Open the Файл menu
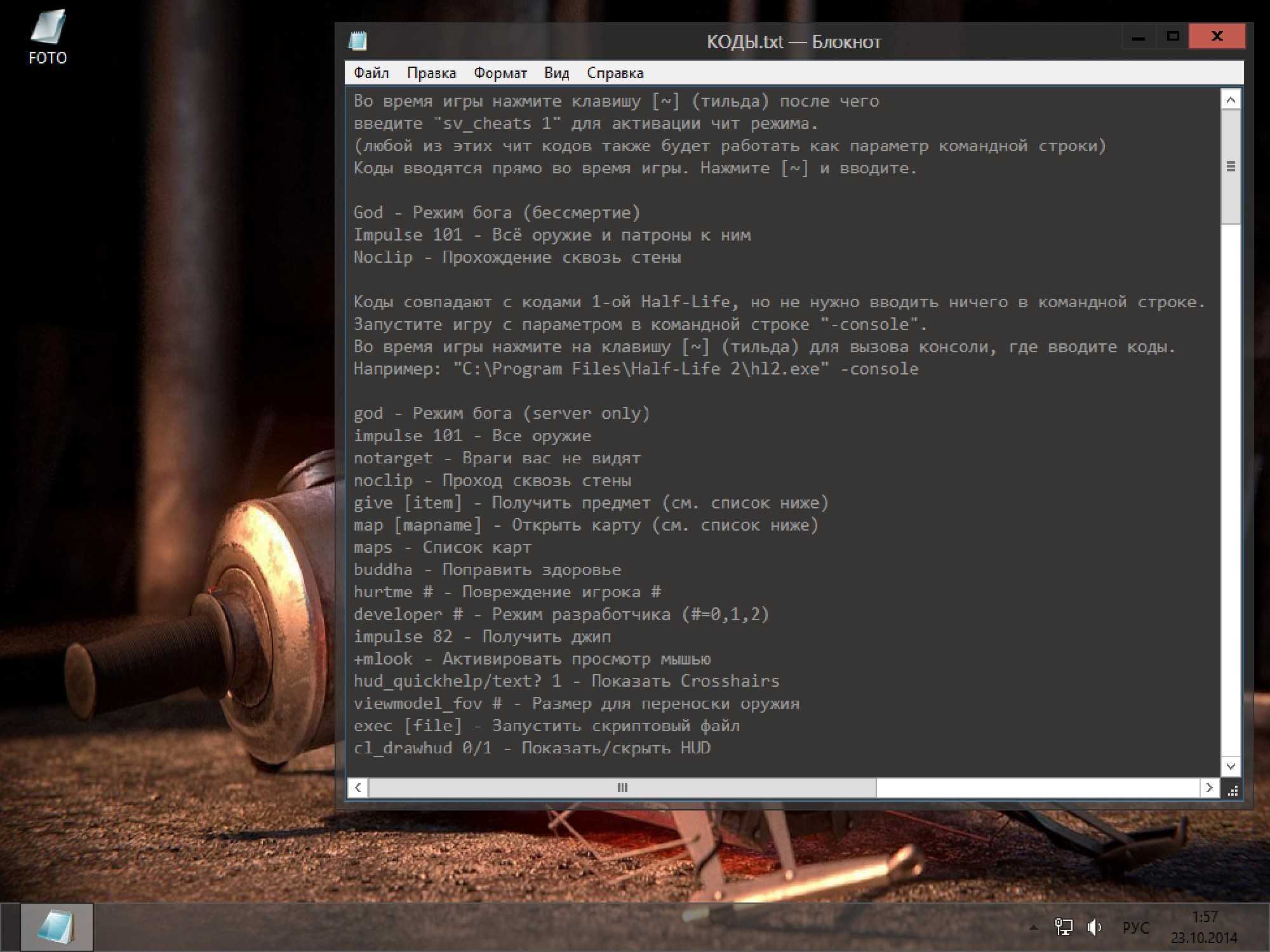This screenshot has width=1270, height=952. click(371, 73)
